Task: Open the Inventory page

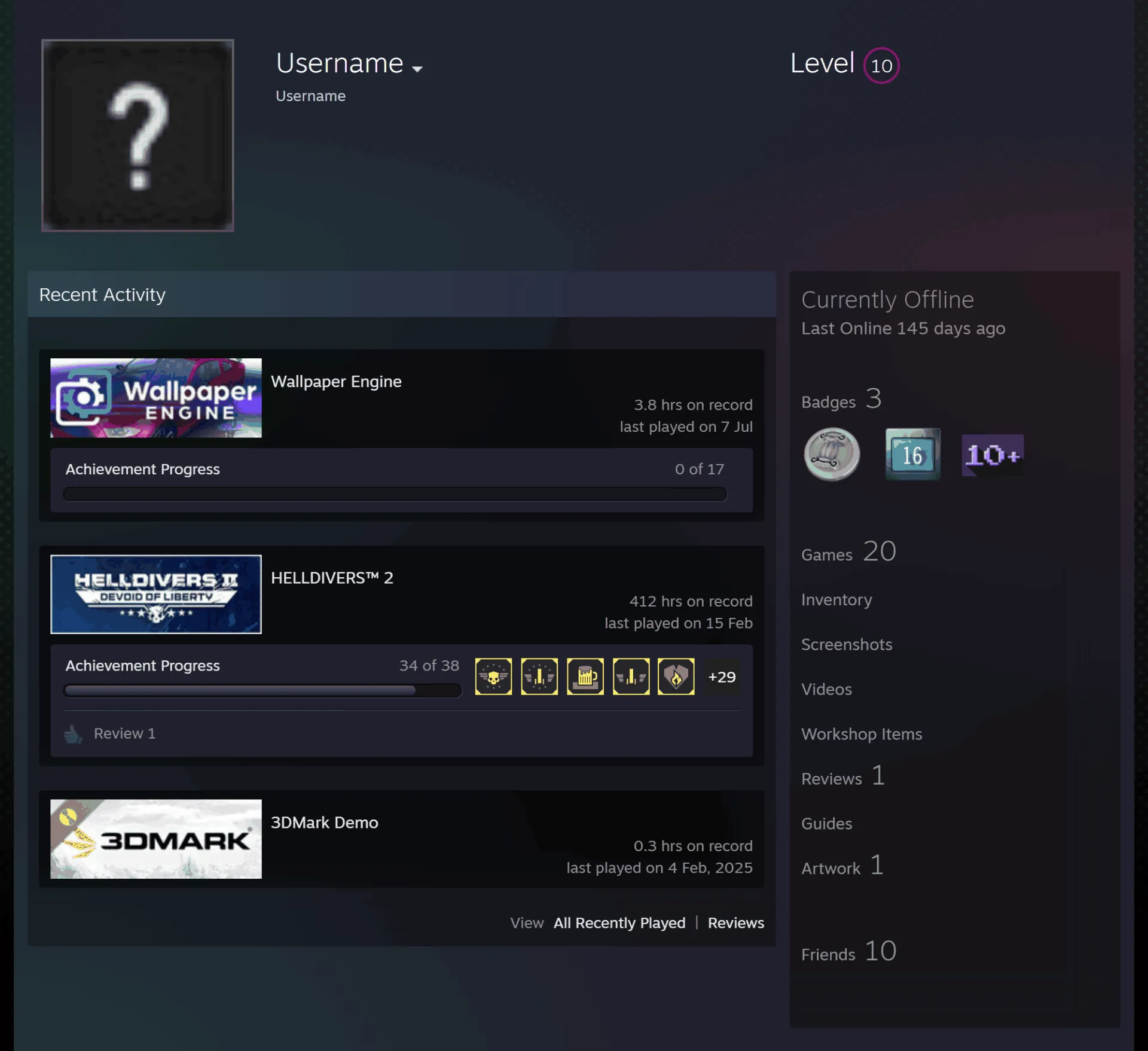Action: tap(836, 599)
